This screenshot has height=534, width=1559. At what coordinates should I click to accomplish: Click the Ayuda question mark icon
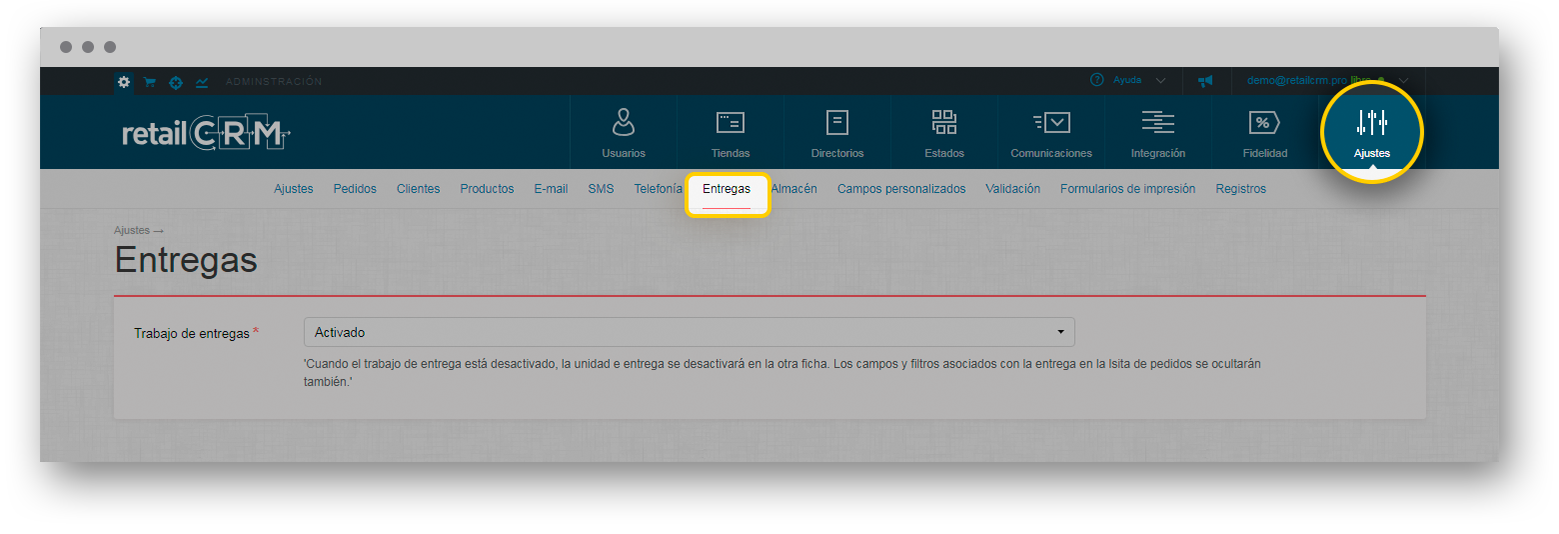(1097, 80)
